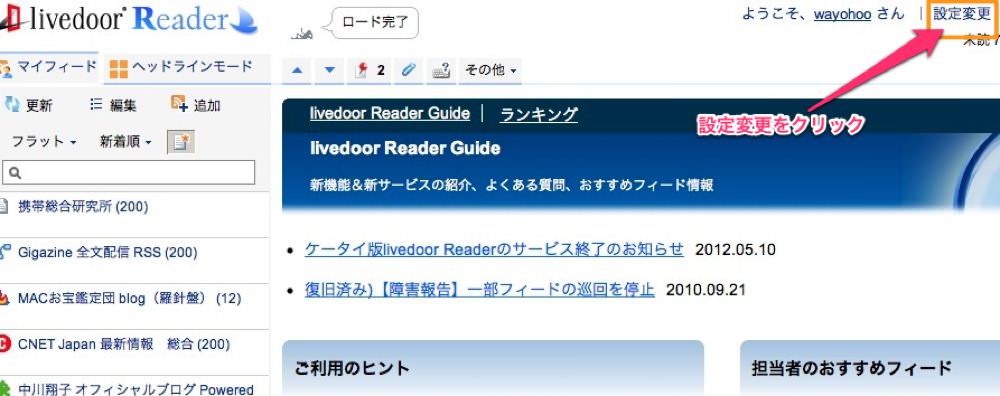Image resolution: width=1000 pixels, height=396 pixels.
Task: Open the 新着順 sort dropdown
Action: click(126, 142)
